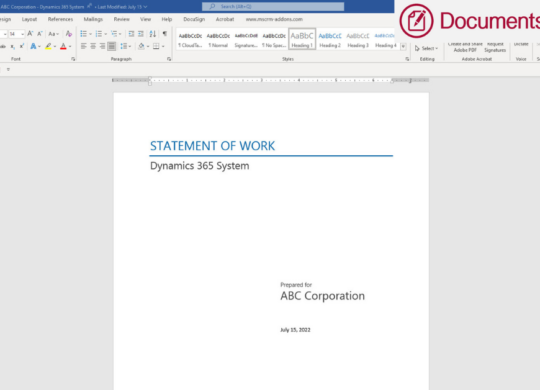The width and height of the screenshot is (540, 390).
Task: Click the Borders icon
Action: pos(156,46)
